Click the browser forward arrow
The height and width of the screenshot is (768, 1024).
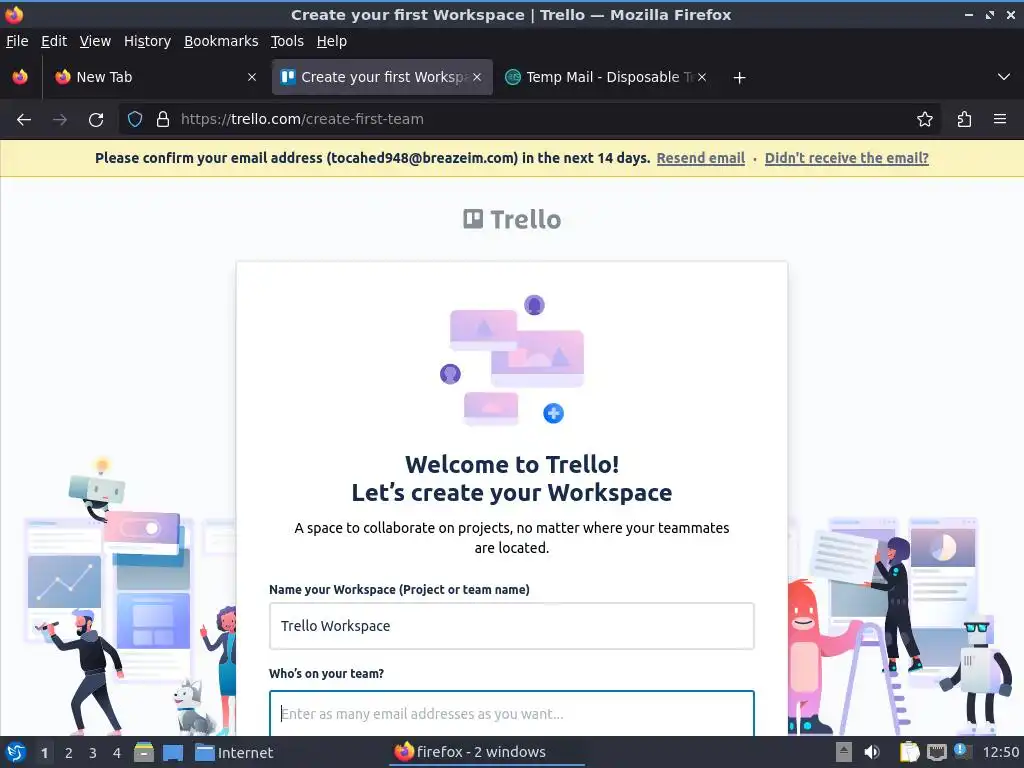click(x=59, y=120)
